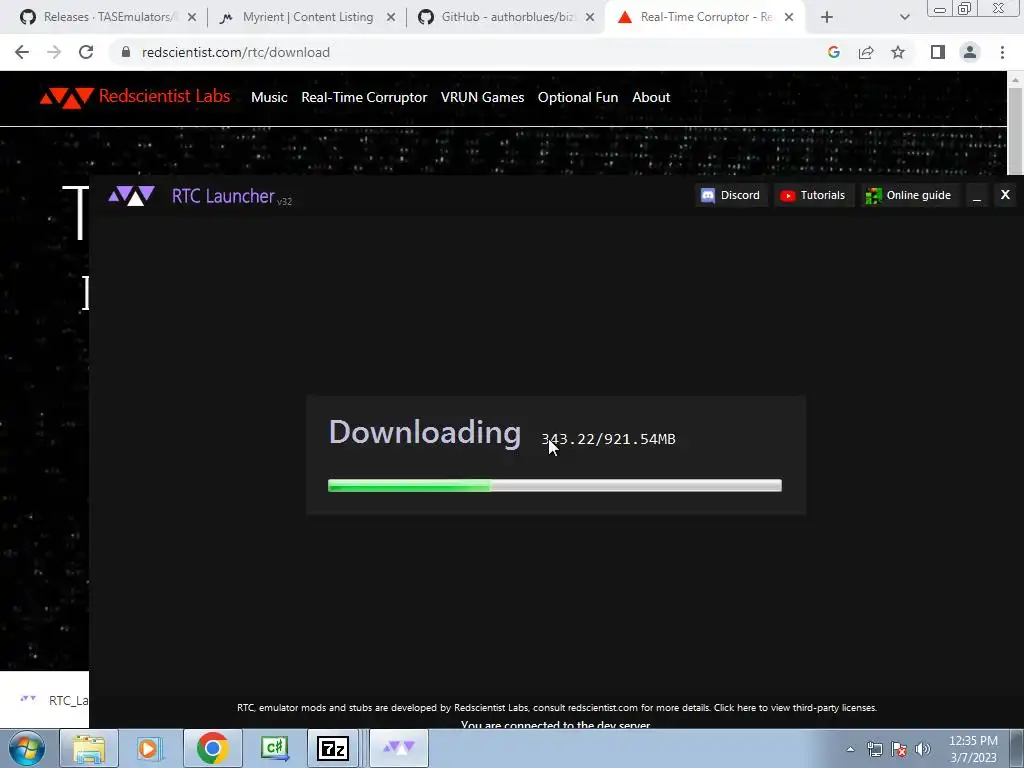Open the Chrome profile icon
Viewport: 1024px width, 768px height.
(x=970, y=52)
